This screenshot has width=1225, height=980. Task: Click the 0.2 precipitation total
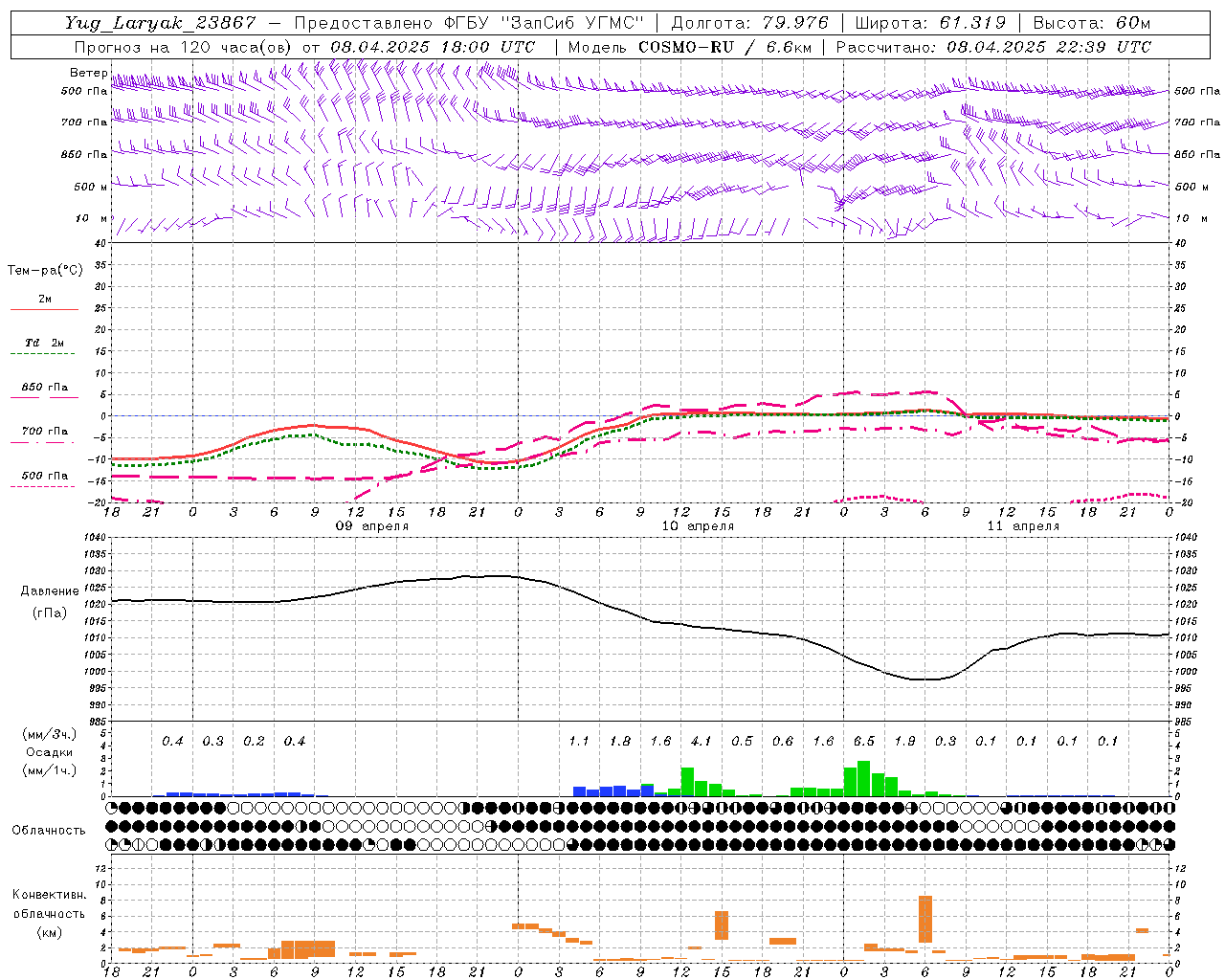click(x=254, y=742)
